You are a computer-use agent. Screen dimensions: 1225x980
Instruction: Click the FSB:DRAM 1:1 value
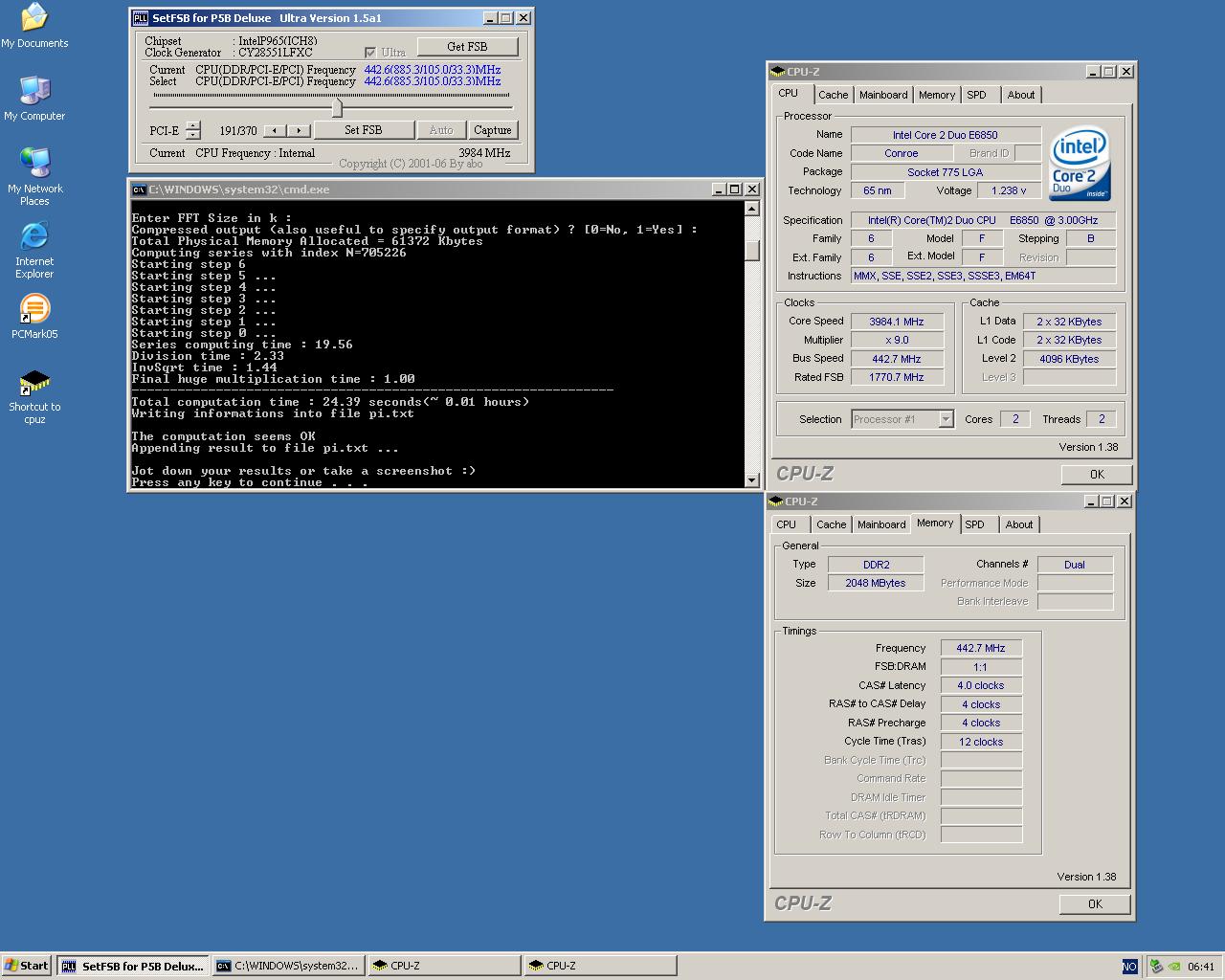[981, 667]
